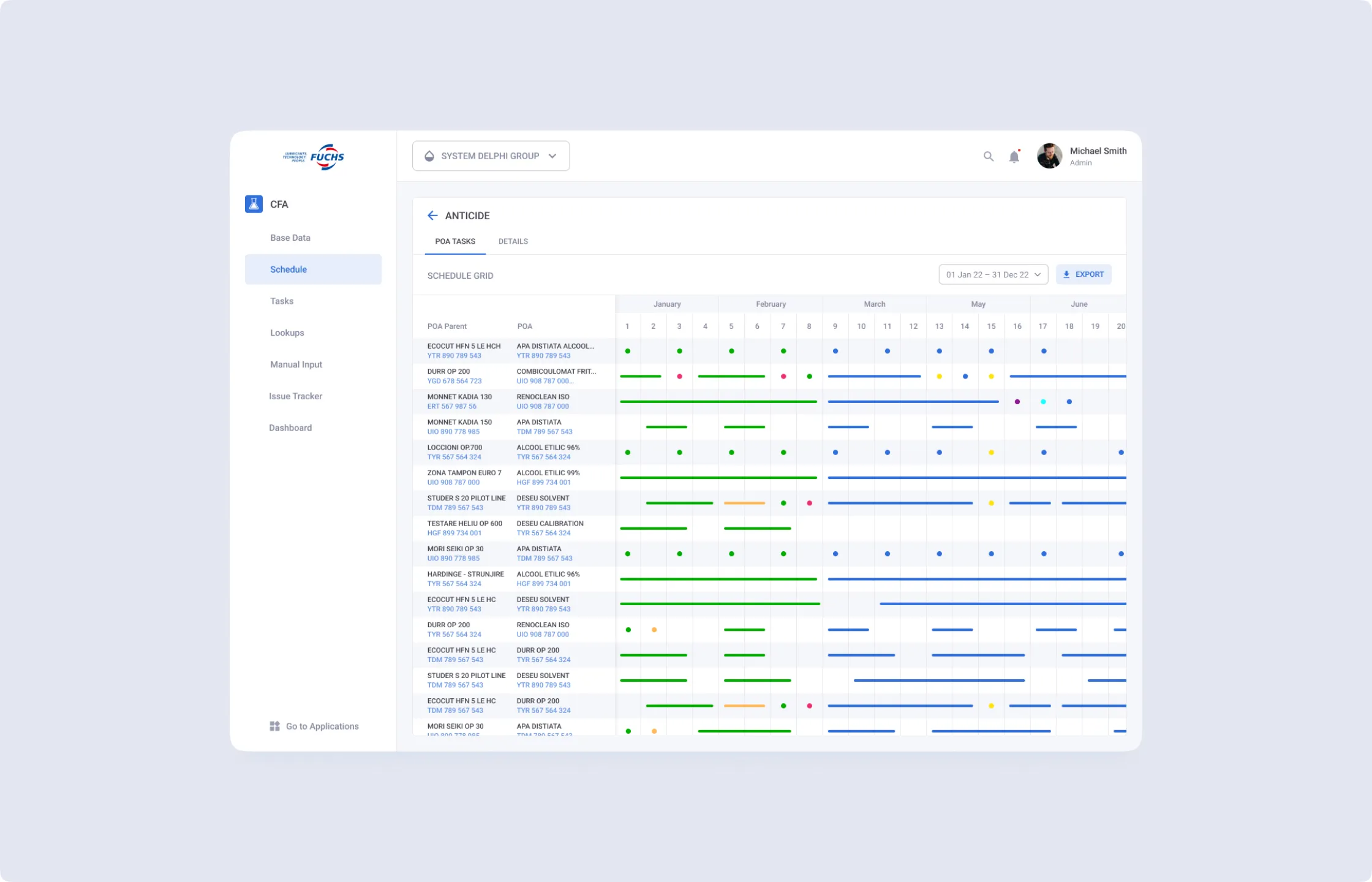Open notifications via the bell icon
This screenshot has height=882, width=1372.
(1014, 156)
